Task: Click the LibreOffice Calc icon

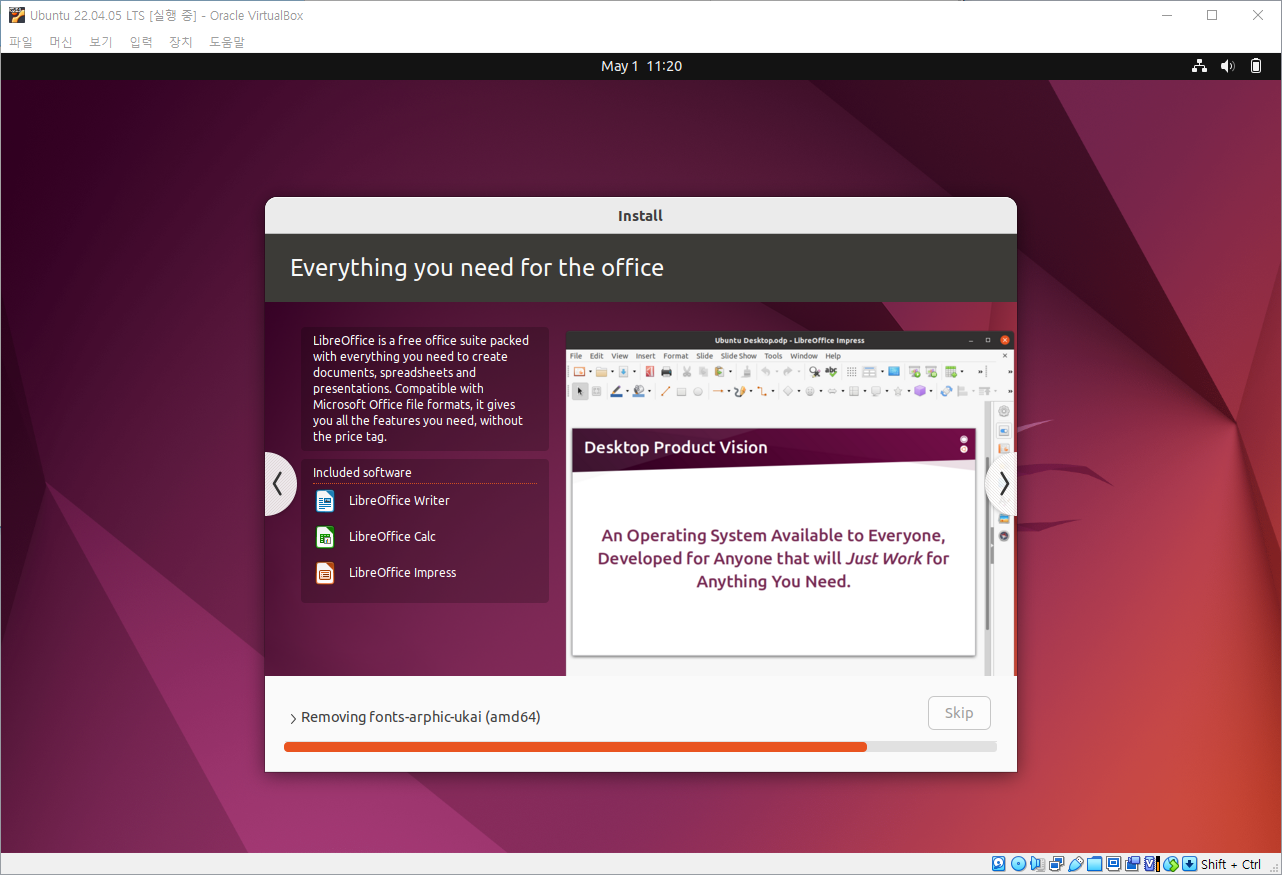Action: click(325, 537)
